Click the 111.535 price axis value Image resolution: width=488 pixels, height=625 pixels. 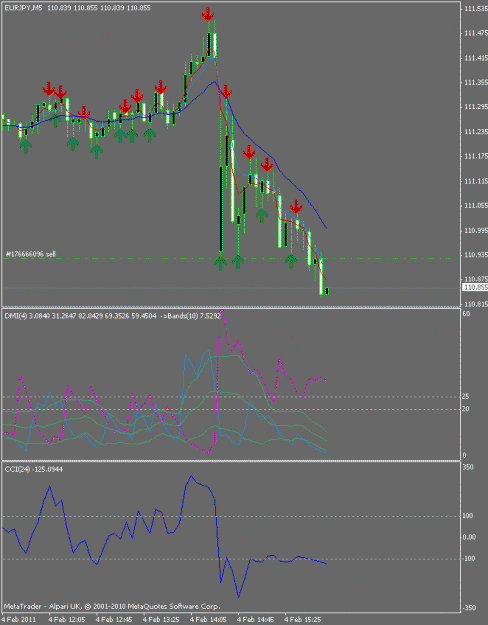tap(476, 8)
